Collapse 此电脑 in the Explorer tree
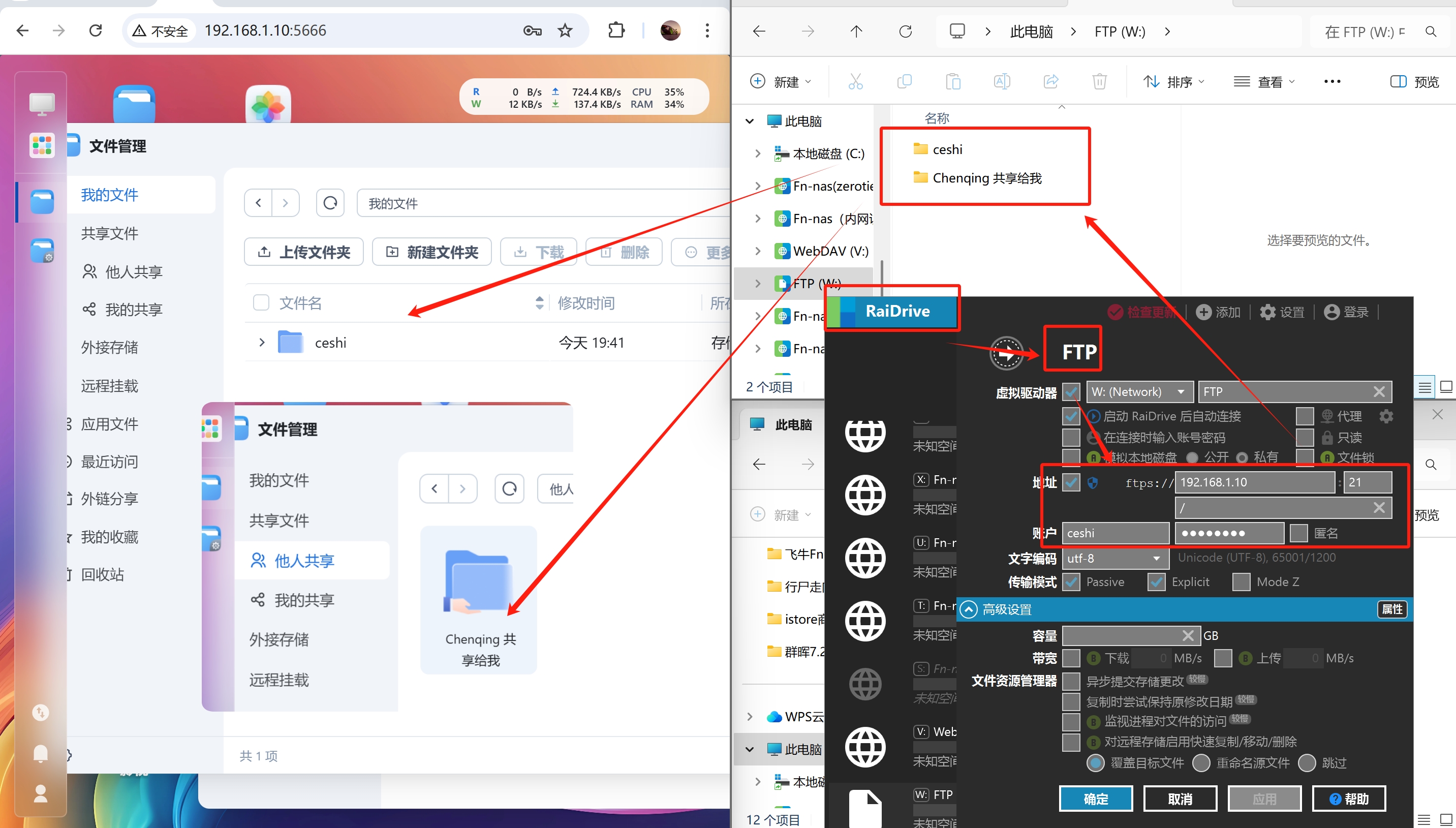This screenshot has width=1456, height=828. (x=750, y=121)
